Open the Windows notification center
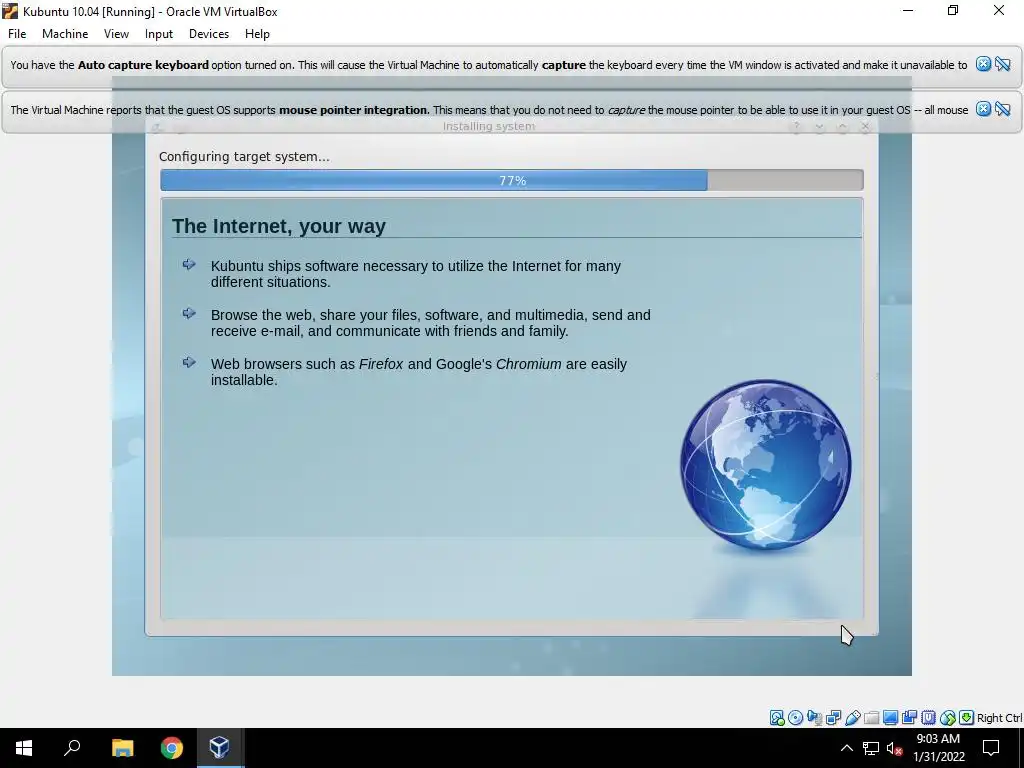 click(x=991, y=748)
